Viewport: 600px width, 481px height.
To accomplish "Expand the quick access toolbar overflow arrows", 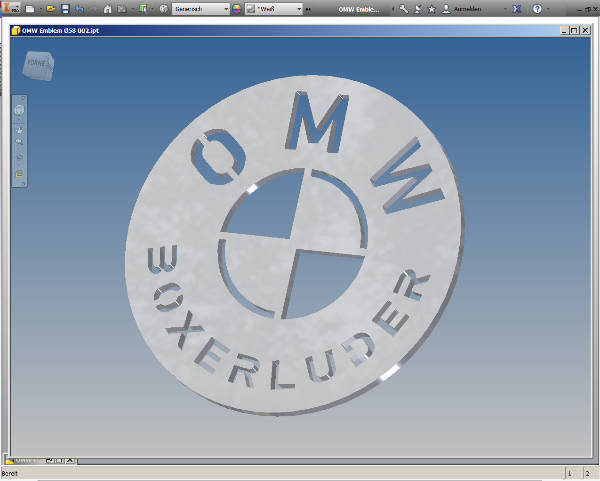I will [x=308, y=9].
